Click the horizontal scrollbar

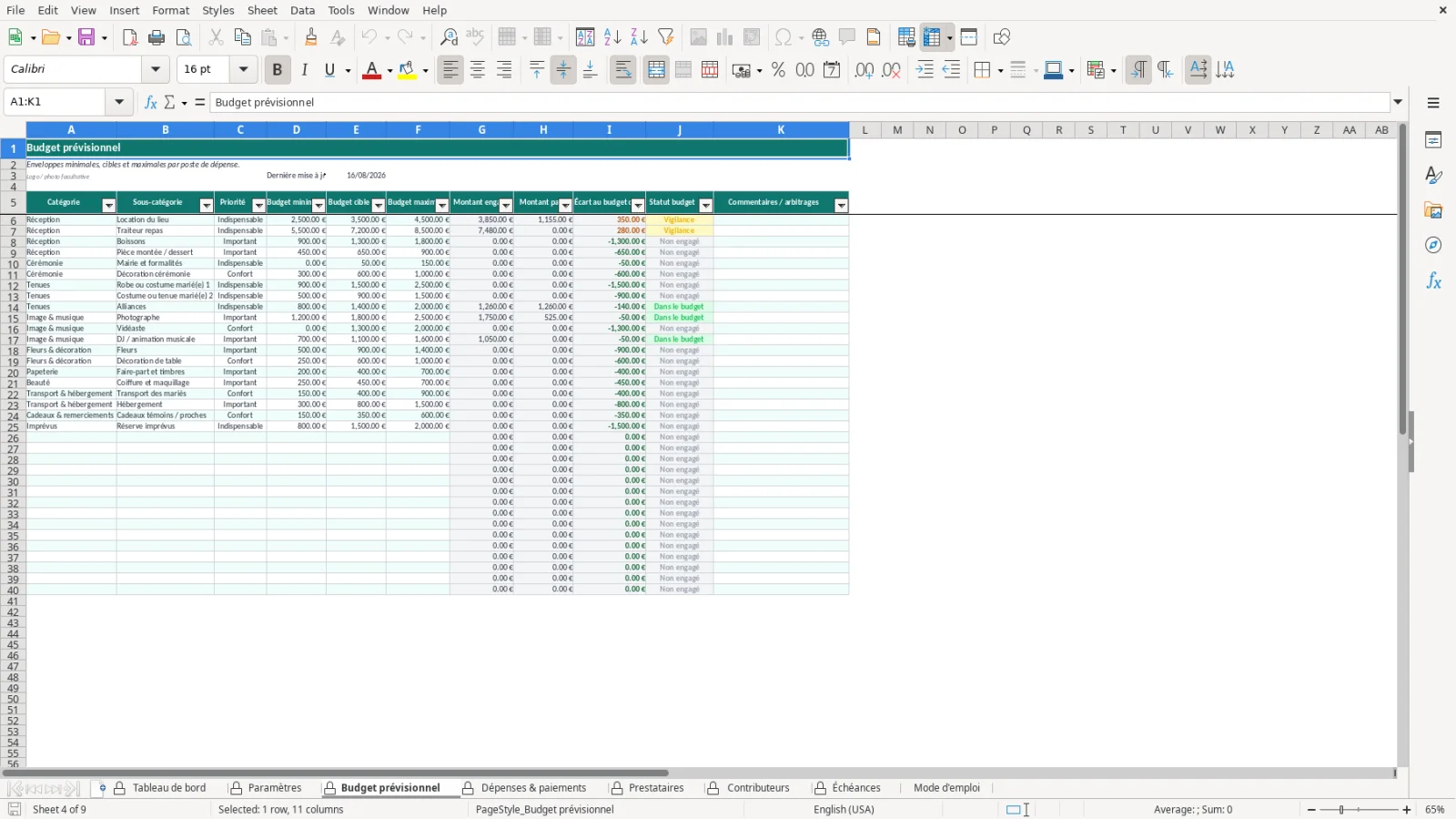point(335,773)
